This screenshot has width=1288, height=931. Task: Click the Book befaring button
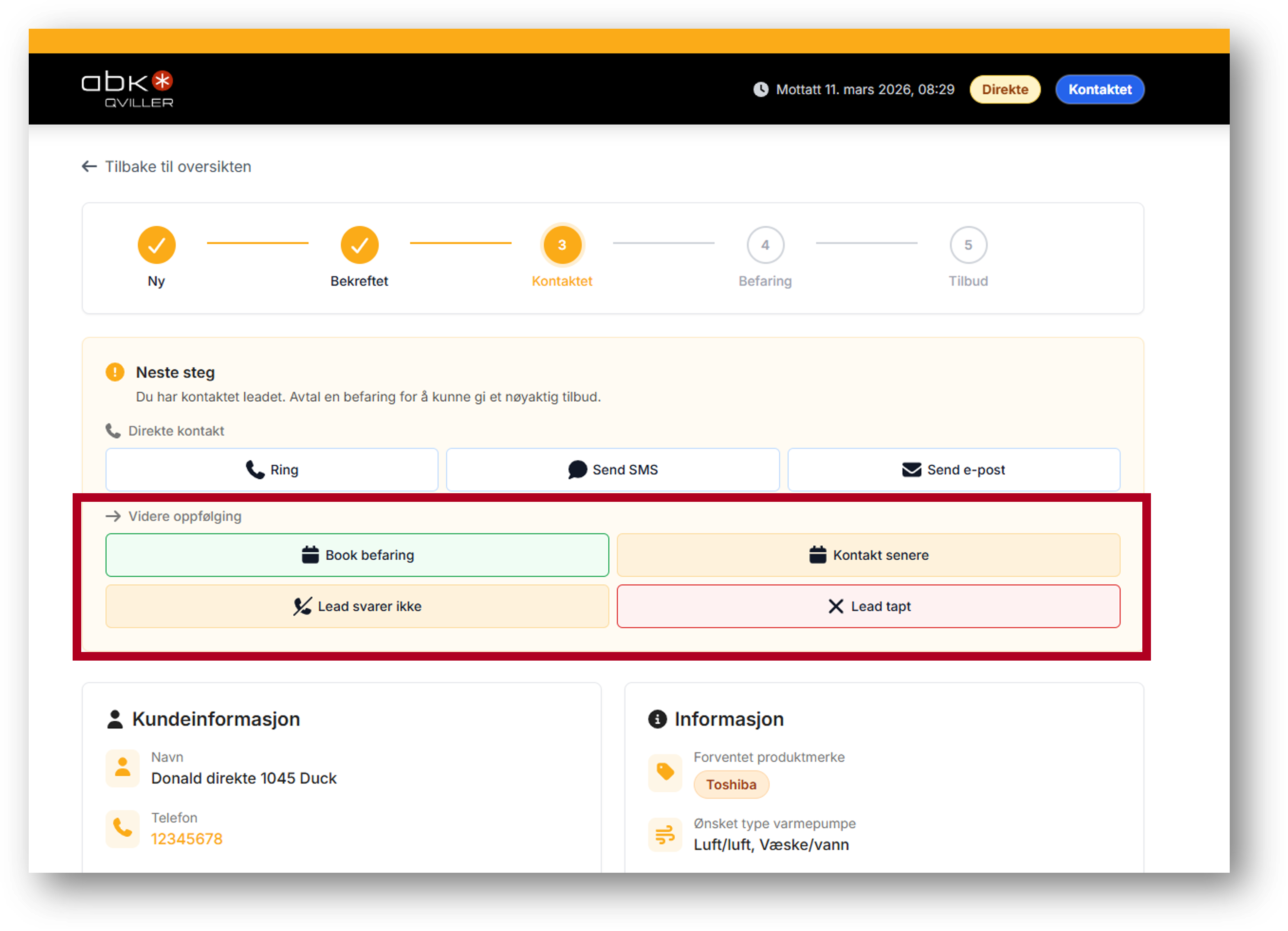[x=357, y=555]
